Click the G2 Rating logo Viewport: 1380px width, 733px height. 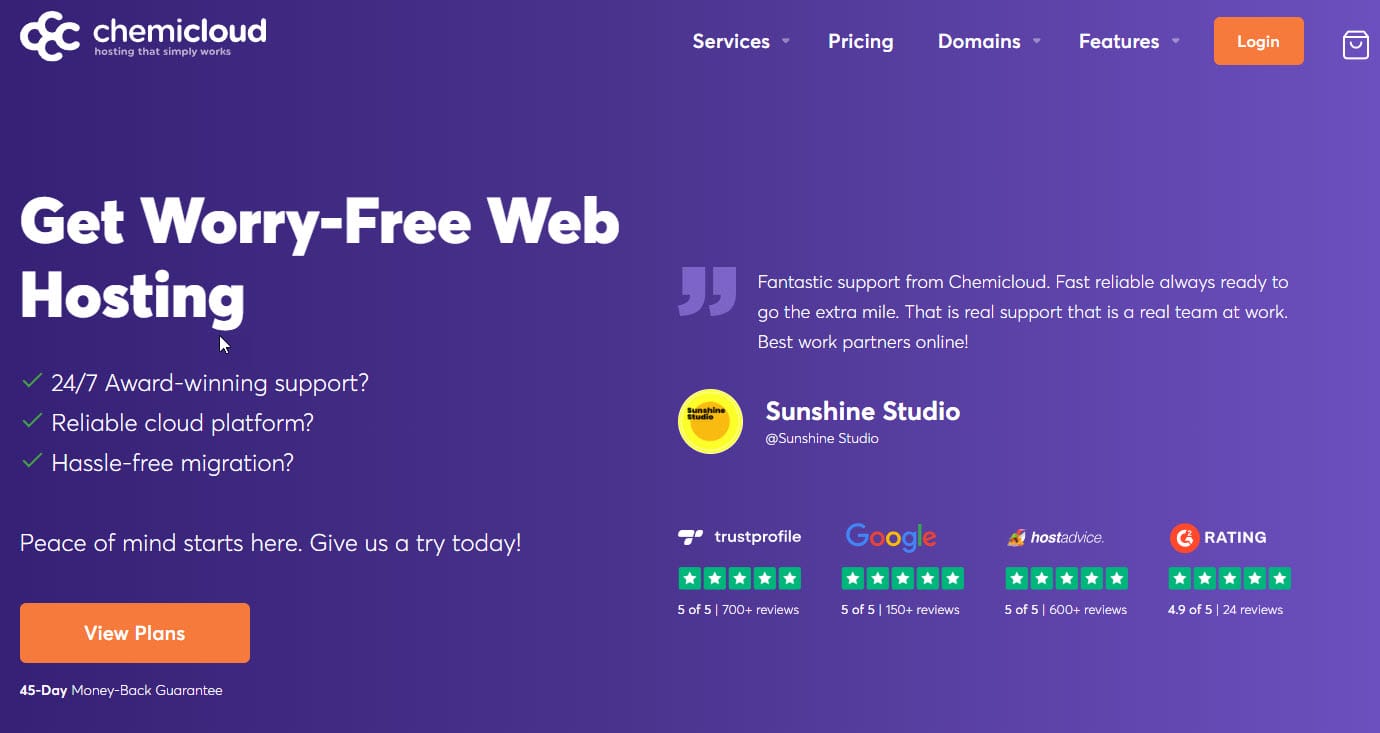tap(1218, 538)
